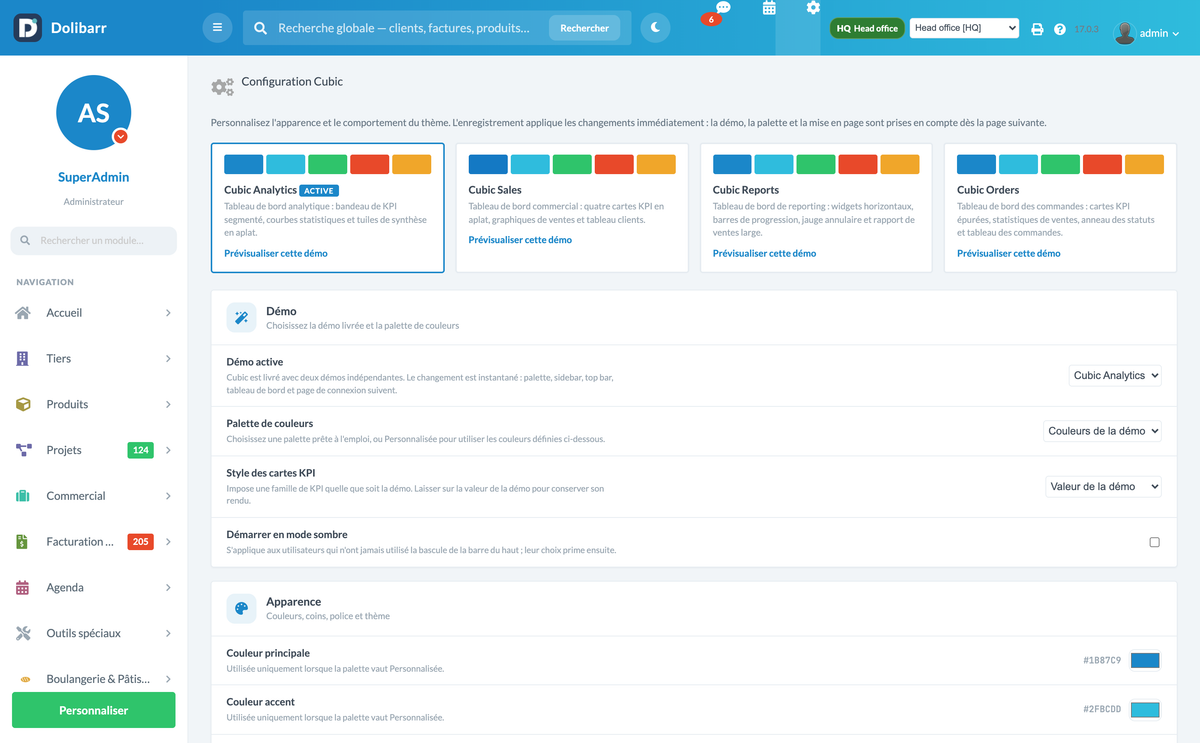Click the admin user avatar
1200x743 pixels.
[x=1125, y=32]
